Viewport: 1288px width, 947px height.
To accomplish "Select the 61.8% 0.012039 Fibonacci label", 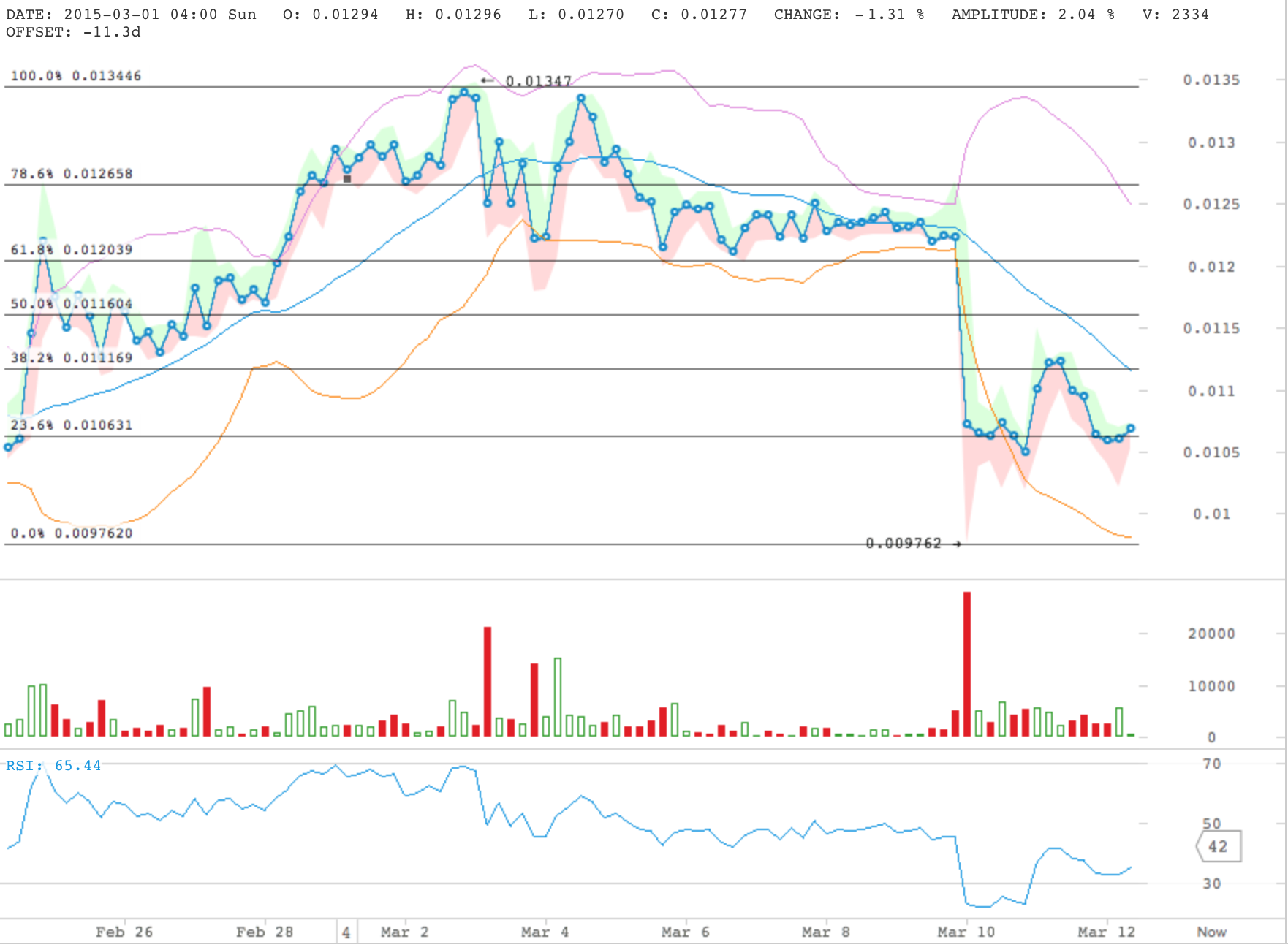I will click(x=72, y=250).
